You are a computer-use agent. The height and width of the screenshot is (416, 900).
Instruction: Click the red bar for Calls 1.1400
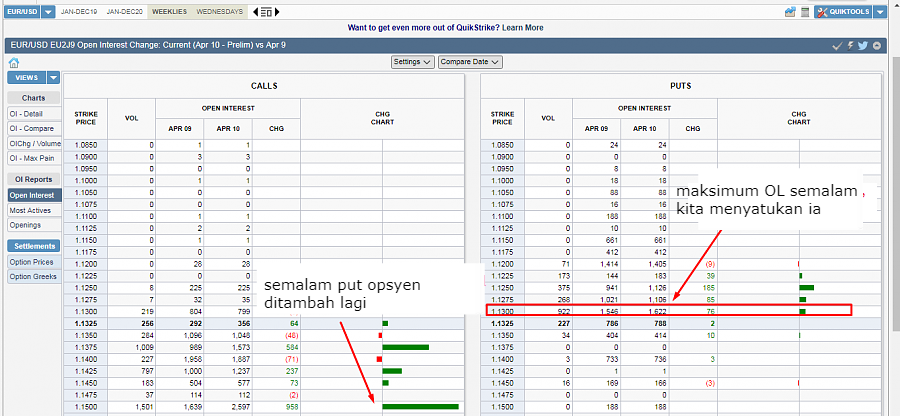coord(379,359)
